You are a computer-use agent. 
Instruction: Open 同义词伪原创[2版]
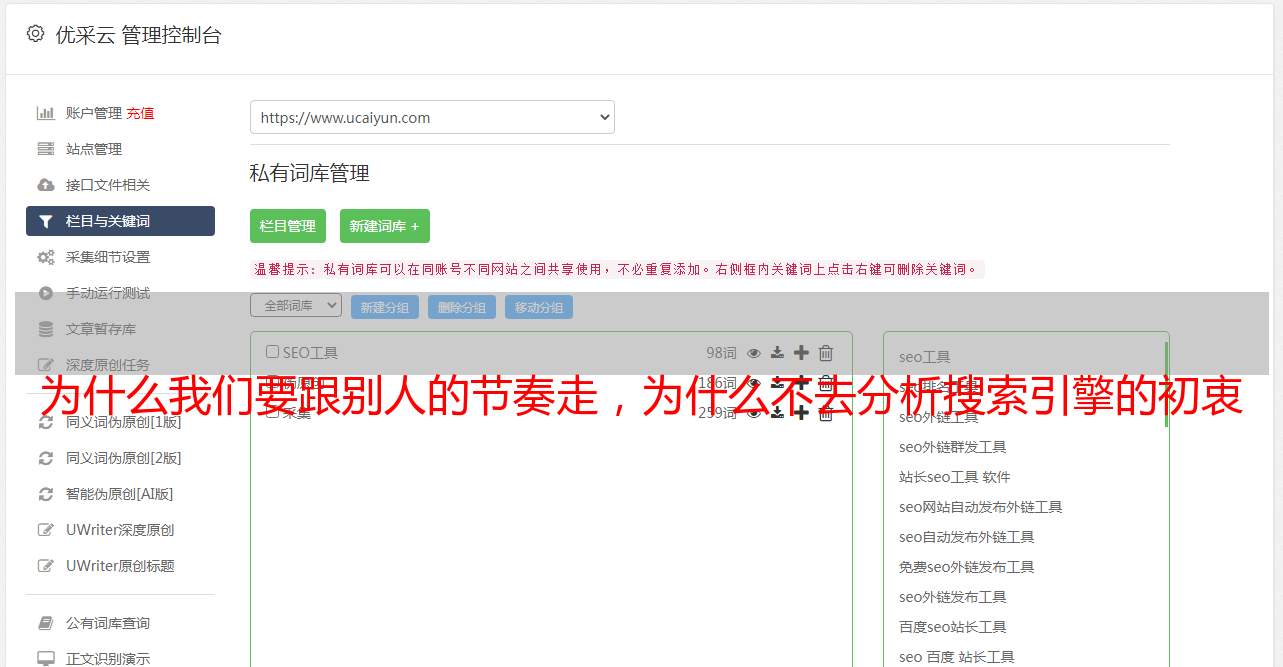click(x=123, y=458)
